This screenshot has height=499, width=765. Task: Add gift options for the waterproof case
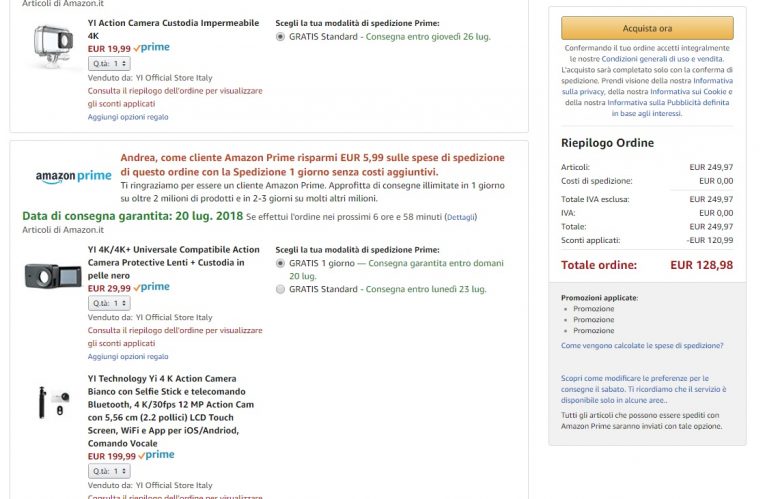coord(127,117)
